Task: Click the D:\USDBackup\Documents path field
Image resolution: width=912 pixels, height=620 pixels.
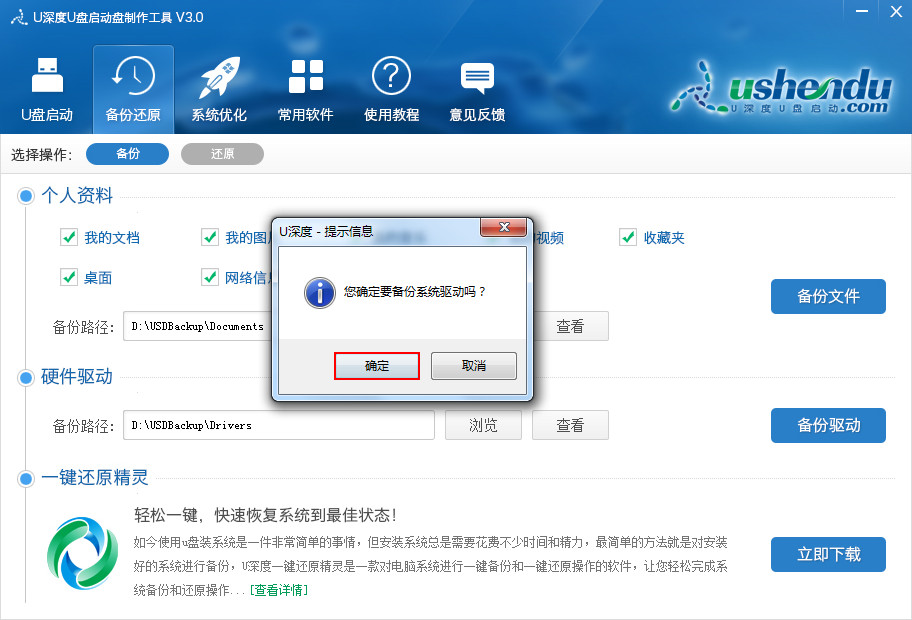Action: (198, 326)
